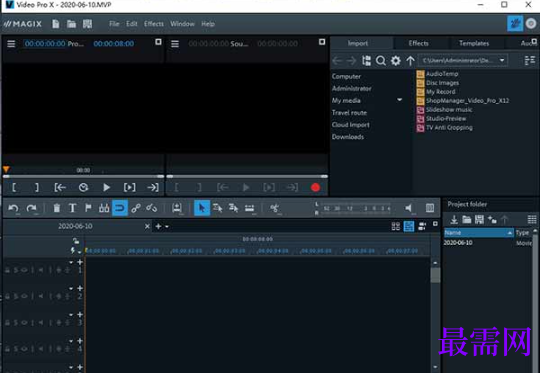Screen dimensions: 550x373
Task: Change media pool list view mode
Action: (x=530, y=60)
